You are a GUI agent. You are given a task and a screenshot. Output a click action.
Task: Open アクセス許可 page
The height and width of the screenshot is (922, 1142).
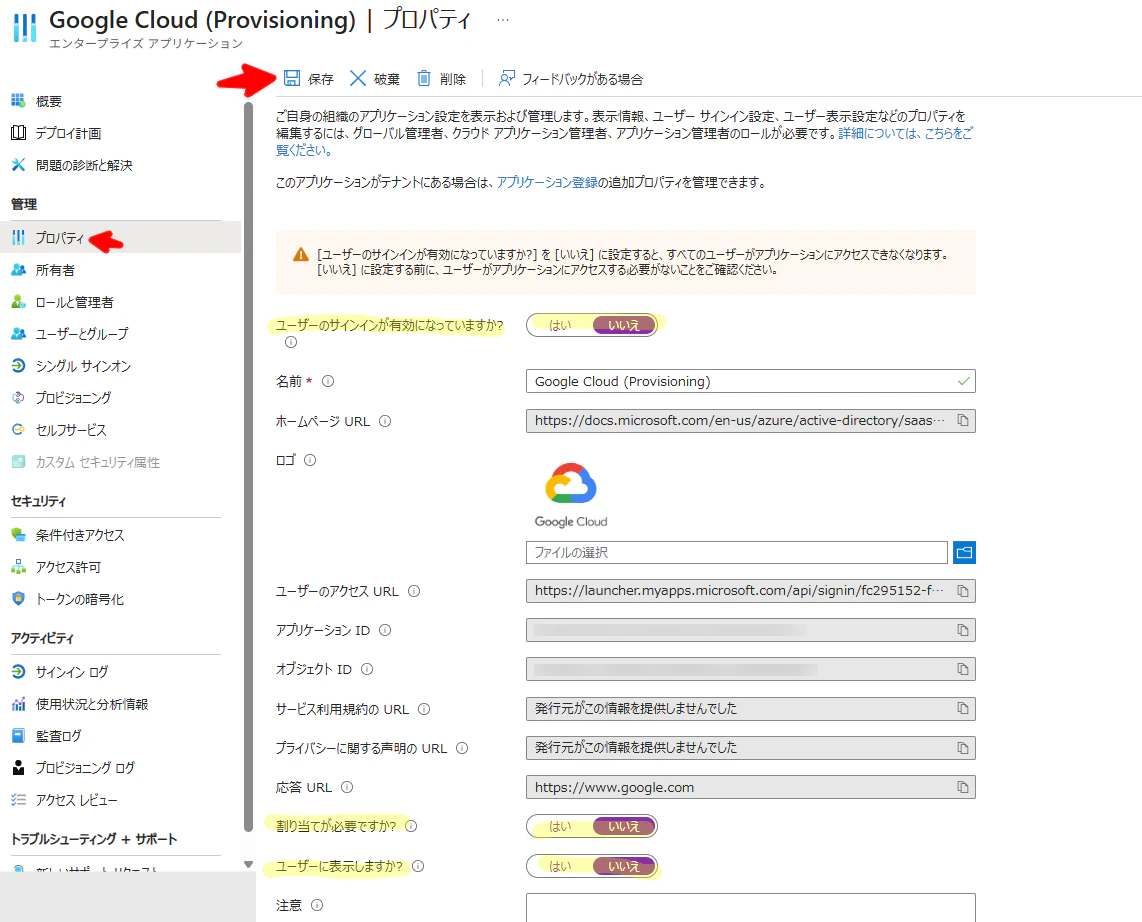point(68,567)
